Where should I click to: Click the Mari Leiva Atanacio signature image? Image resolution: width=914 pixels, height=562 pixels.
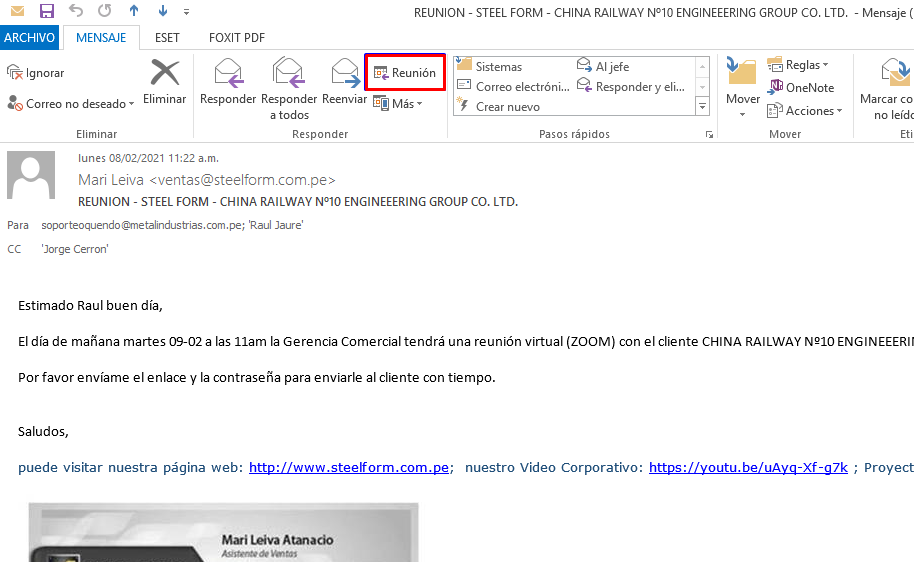223,532
